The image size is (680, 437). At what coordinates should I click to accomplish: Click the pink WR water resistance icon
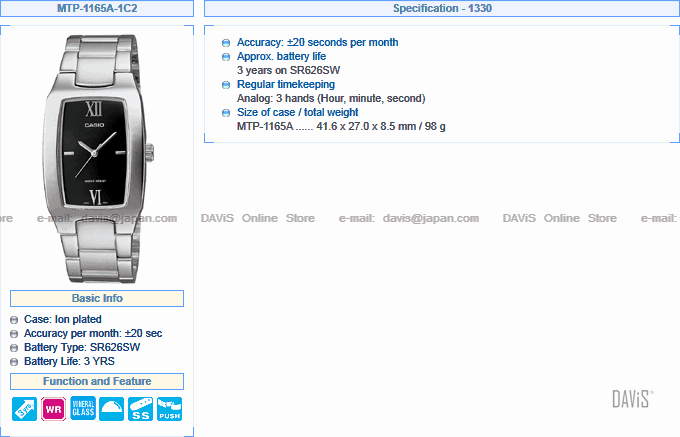pyautogui.click(x=53, y=409)
